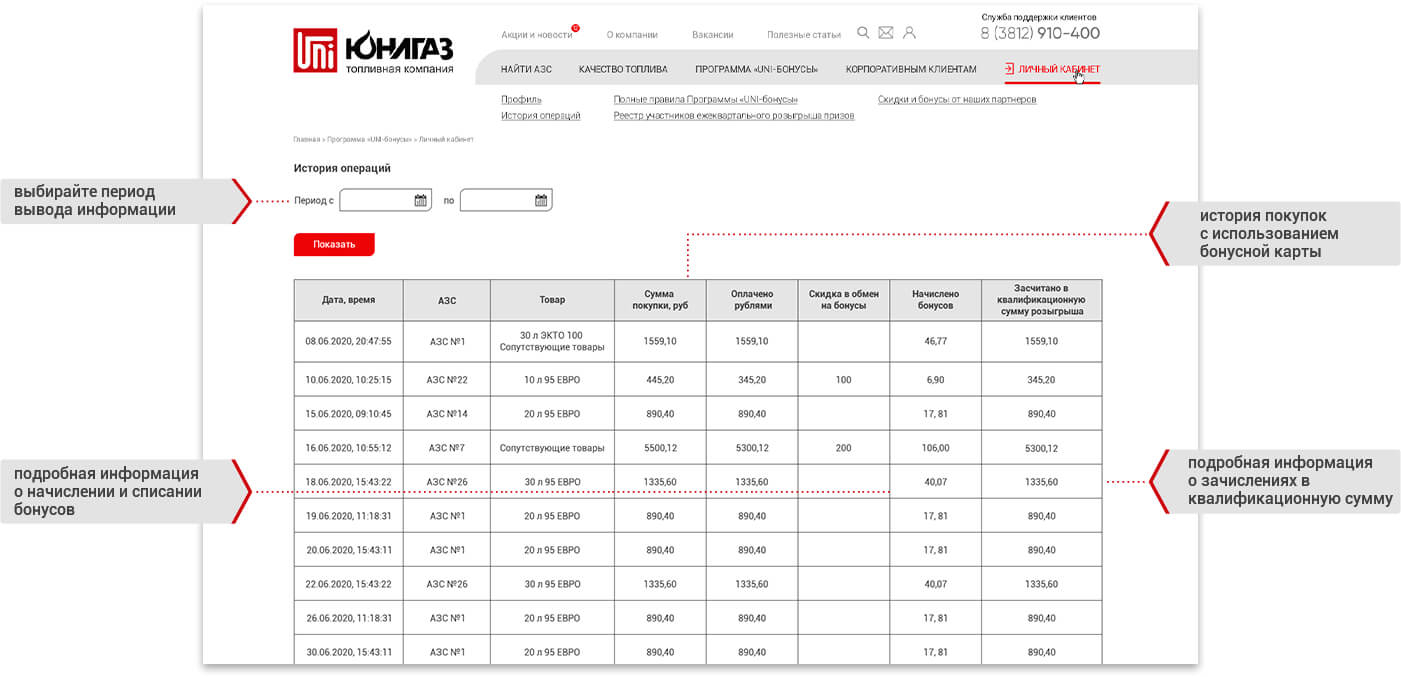Click the '10 л 95 ЕВРО' product cell
This screenshot has height=677, width=1401.
click(552, 380)
